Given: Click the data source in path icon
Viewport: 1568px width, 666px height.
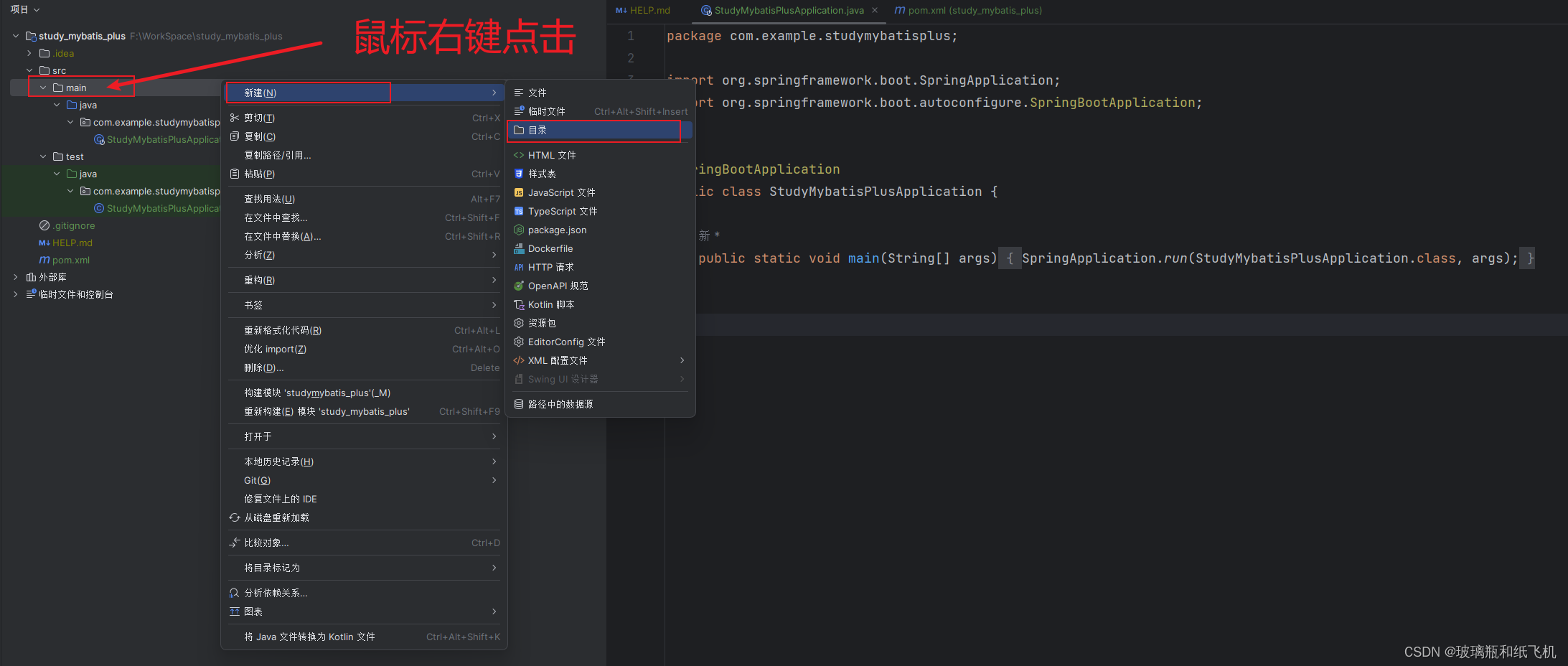Looking at the screenshot, I should coord(519,404).
